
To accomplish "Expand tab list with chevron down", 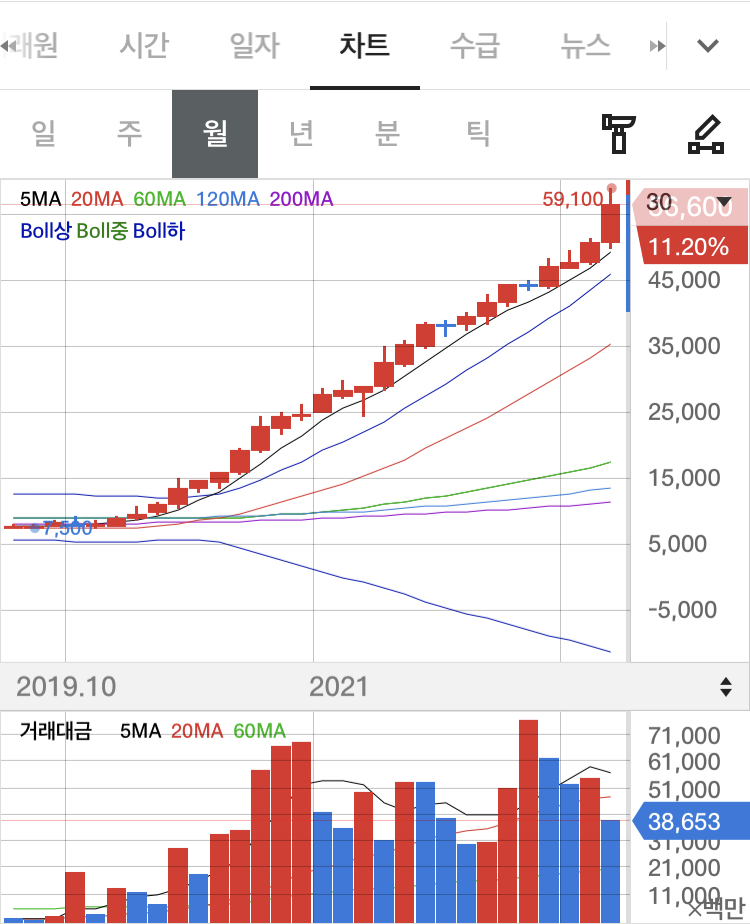I will [708, 45].
